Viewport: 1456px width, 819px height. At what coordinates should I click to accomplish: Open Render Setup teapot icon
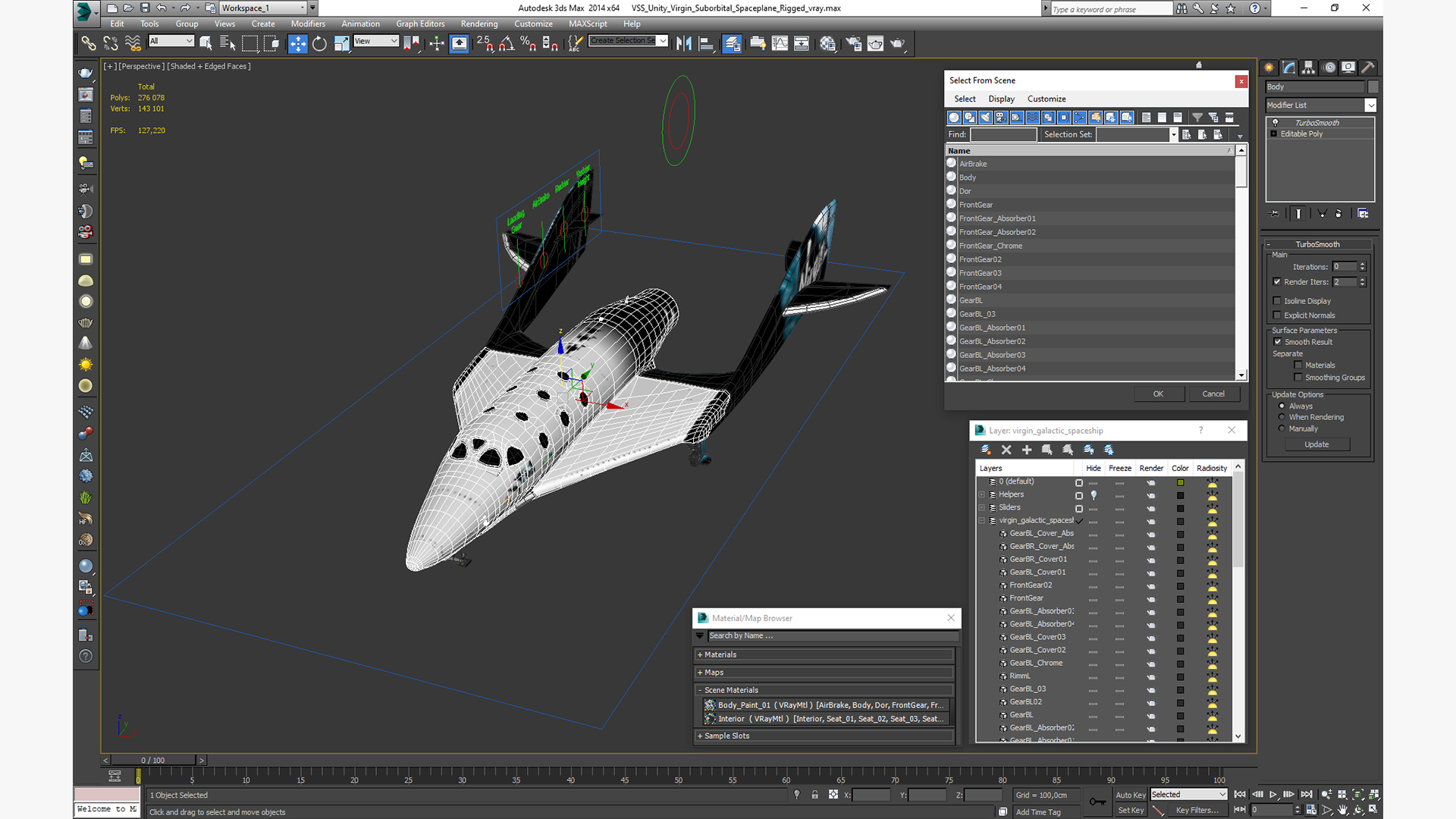(x=853, y=43)
